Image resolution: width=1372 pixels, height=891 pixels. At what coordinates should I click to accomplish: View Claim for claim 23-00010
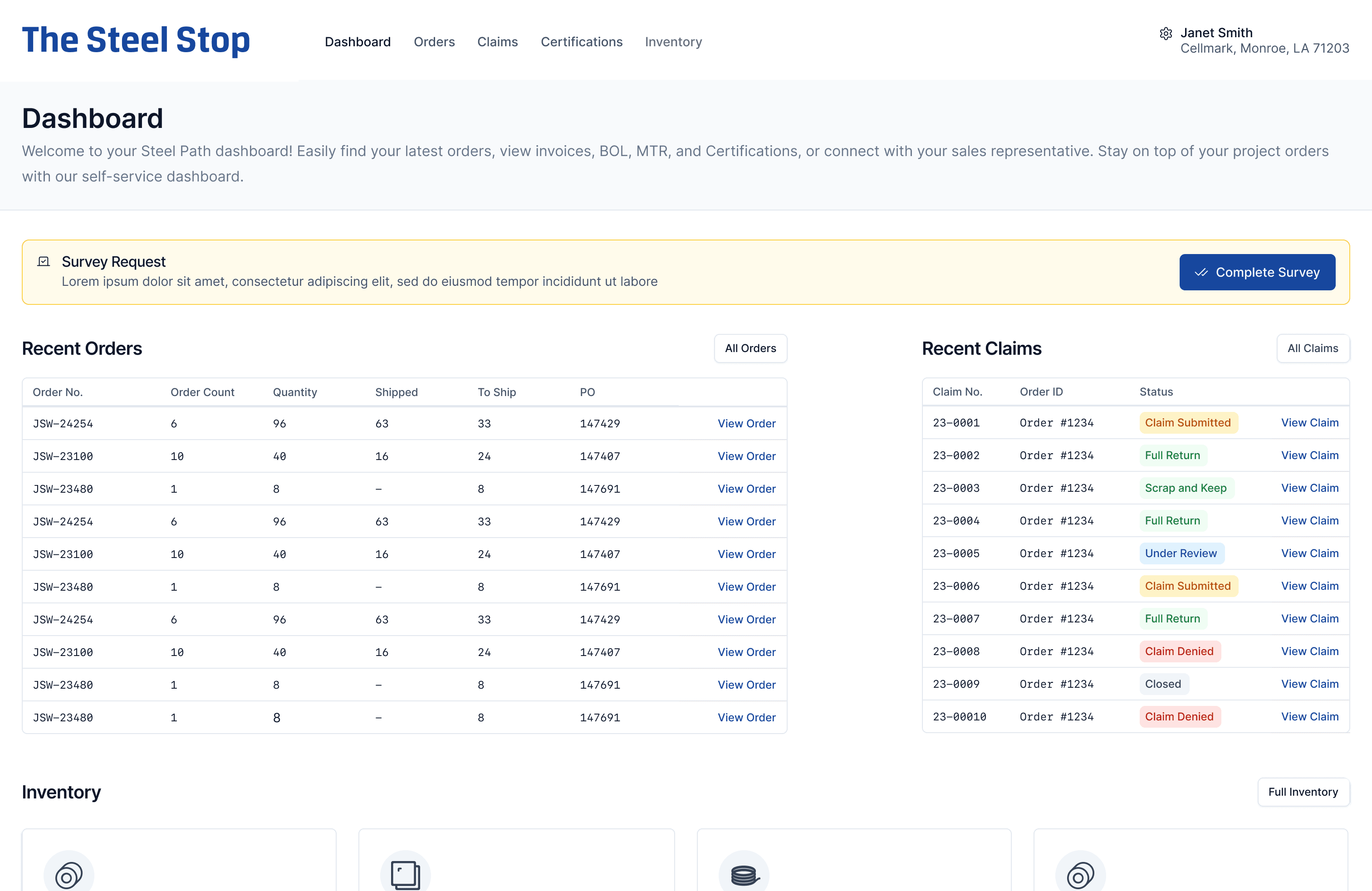1310,716
